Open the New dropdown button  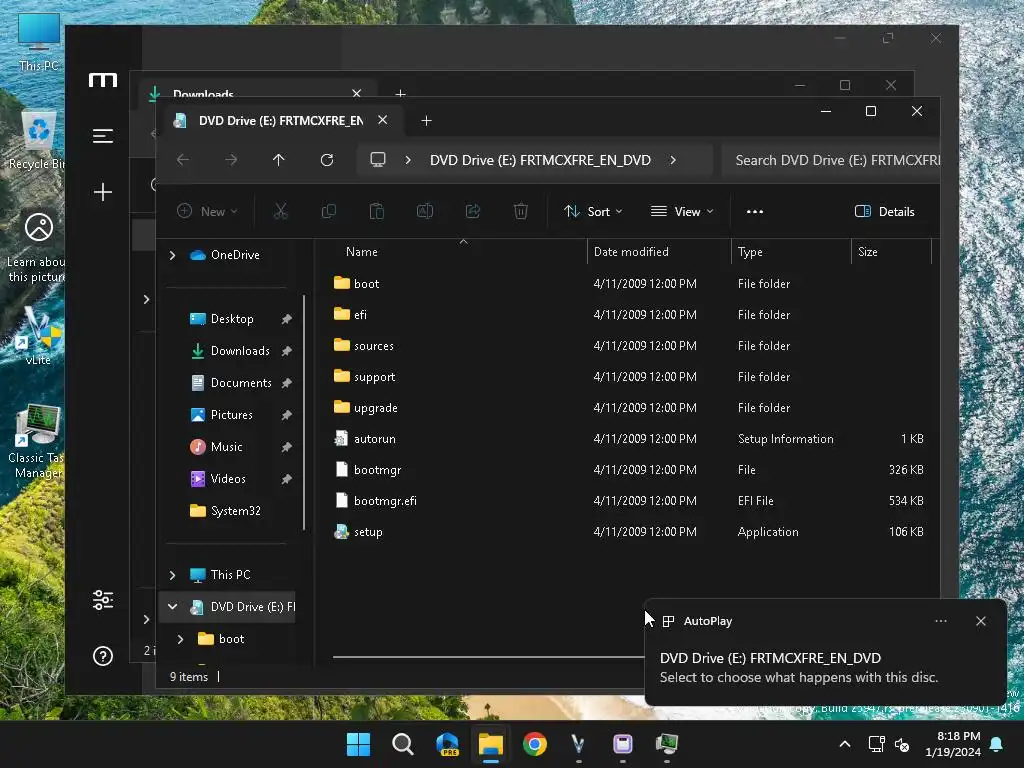[208, 212]
